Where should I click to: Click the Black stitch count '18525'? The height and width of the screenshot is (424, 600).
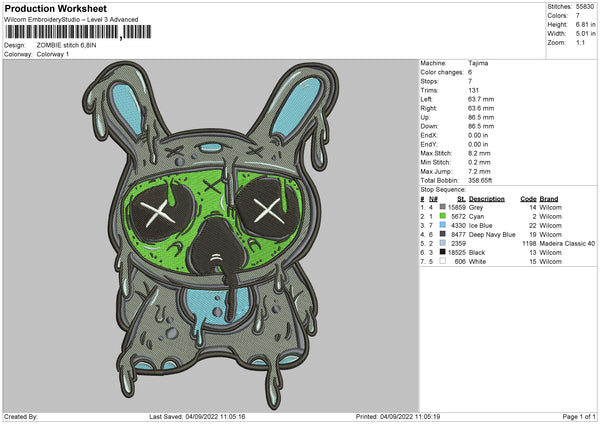coord(457,253)
